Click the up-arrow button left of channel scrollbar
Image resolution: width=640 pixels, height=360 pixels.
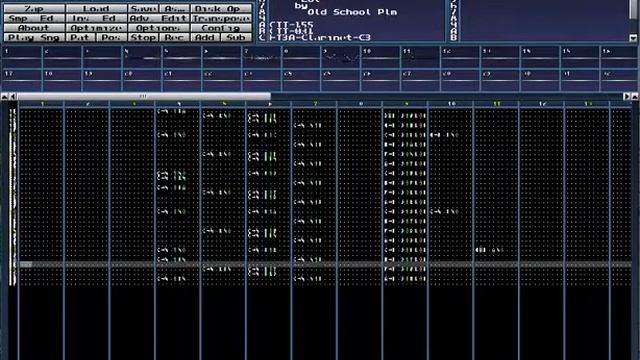pyautogui.click(x=4, y=96)
